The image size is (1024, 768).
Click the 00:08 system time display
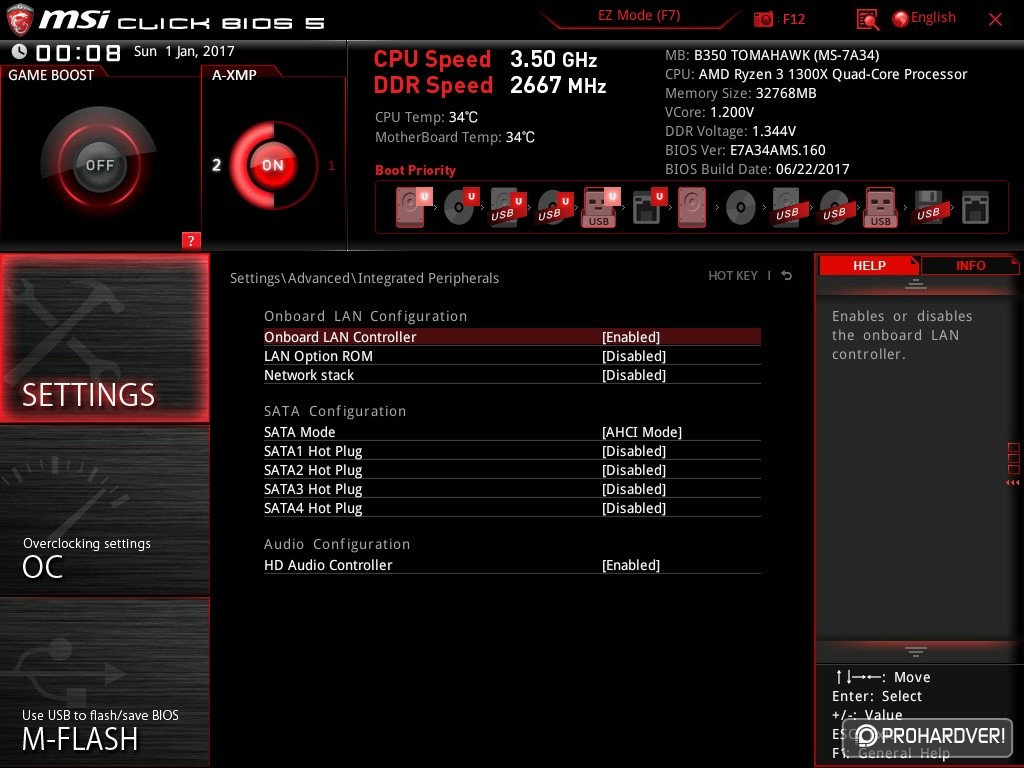78,52
